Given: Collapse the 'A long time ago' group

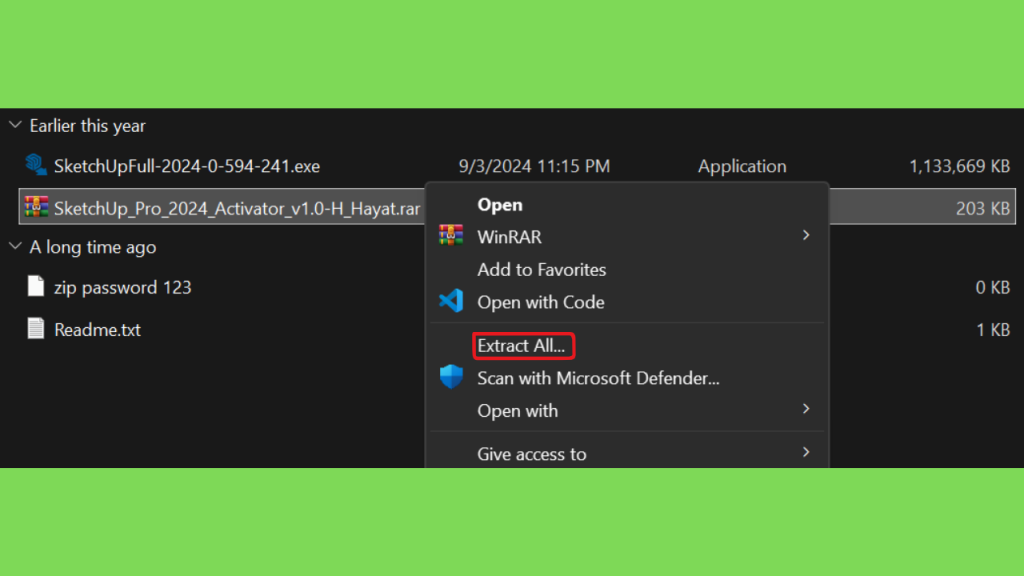Looking at the screenshot, I should [15, 246].
